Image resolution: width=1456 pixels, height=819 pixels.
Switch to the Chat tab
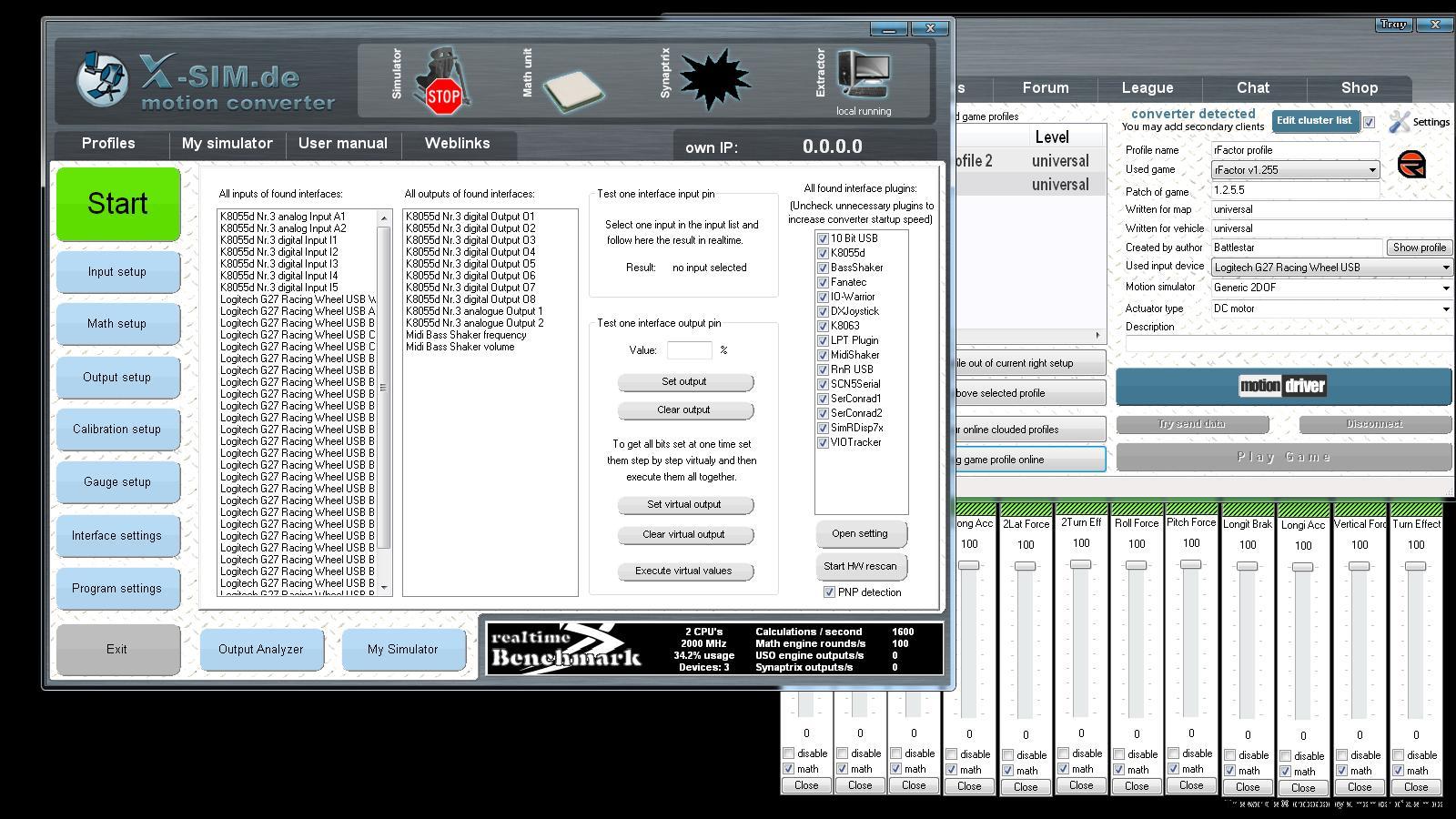pos(1253,88)
